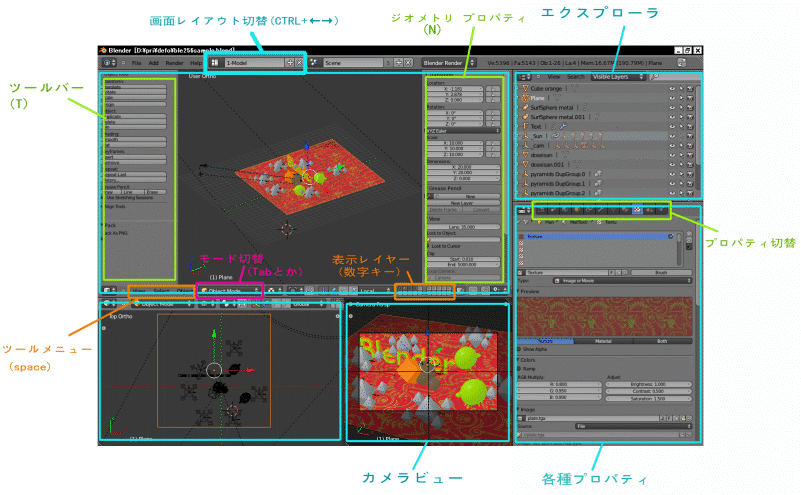
Task: Click the New Layer button
Action: [463, 203]
